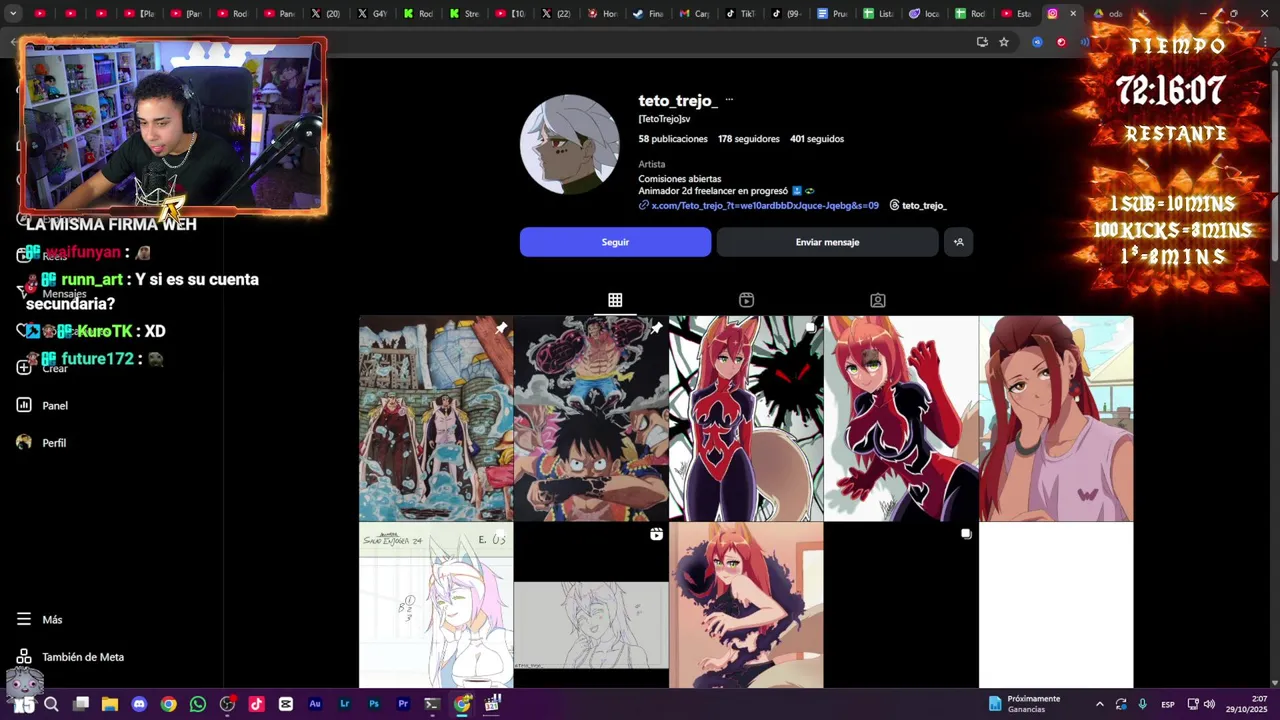Click the microphone icon in system tray
The image size is (1280, 720).
(1142, 704)
